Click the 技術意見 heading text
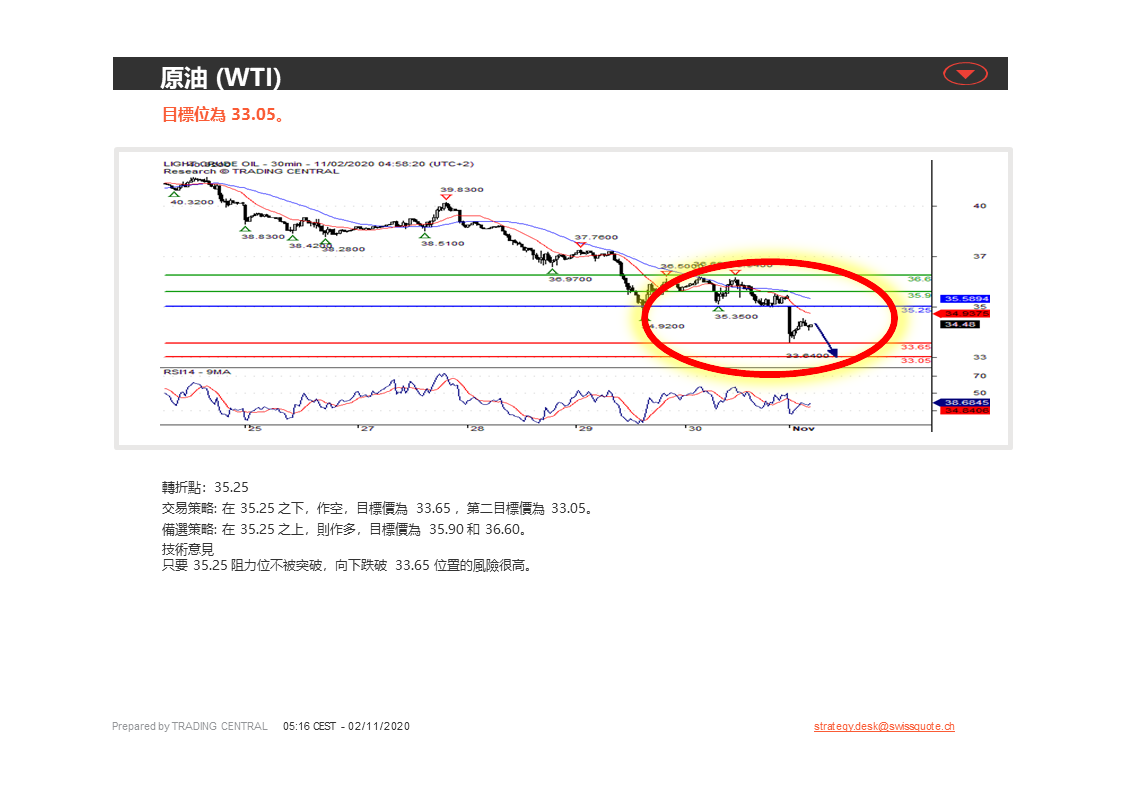Screen dimensions: 1122x794 point(187,549)
